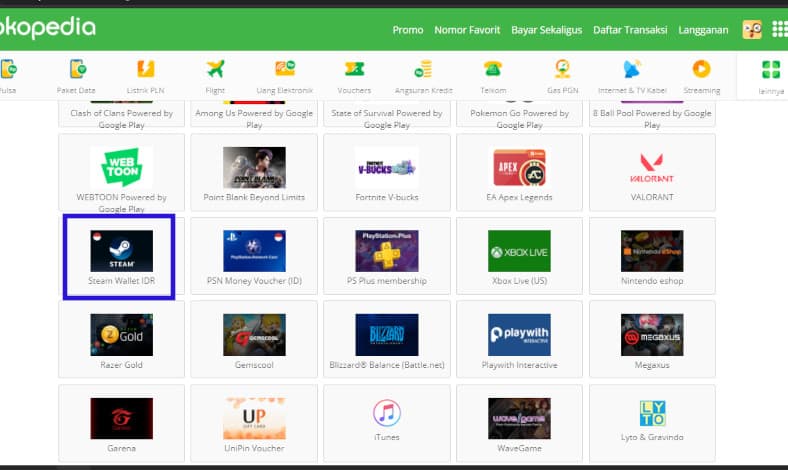This screenshot has width=788, height=470.
Task: Open the Nintendo eshop card
Action: click(x=652, y=256)
